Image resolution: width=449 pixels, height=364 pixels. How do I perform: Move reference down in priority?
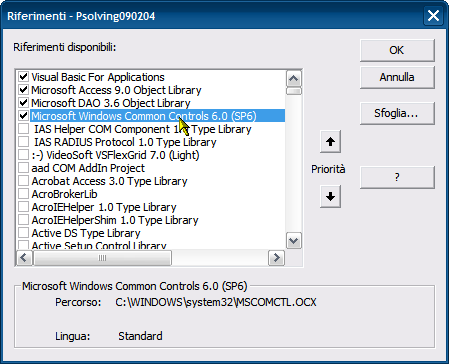pyautogui.click(x=330, y=197)
